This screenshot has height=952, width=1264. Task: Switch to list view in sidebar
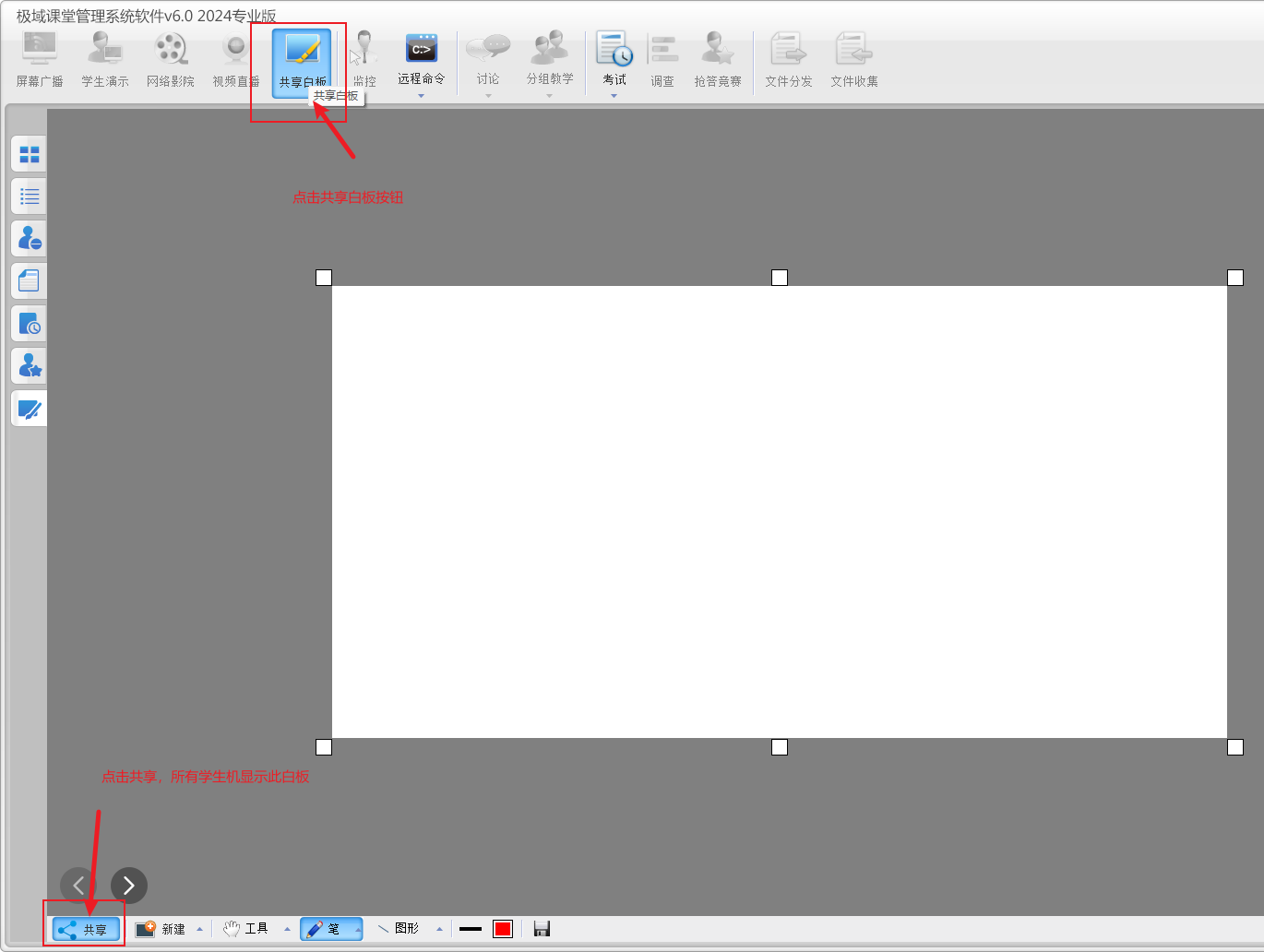(30, 196)
